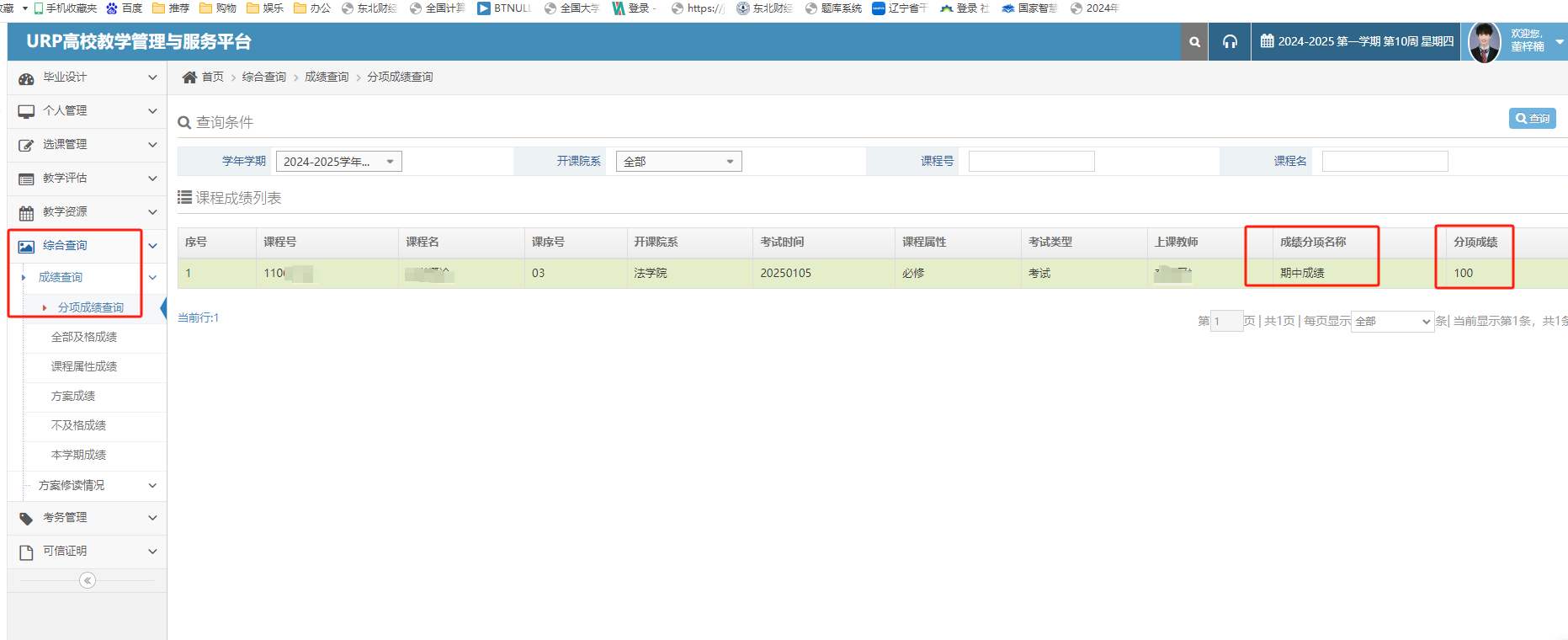Screen dimensions: 1568x640
Task: Click 综合查询 breadcrumb link
Action: click(264, 77)
